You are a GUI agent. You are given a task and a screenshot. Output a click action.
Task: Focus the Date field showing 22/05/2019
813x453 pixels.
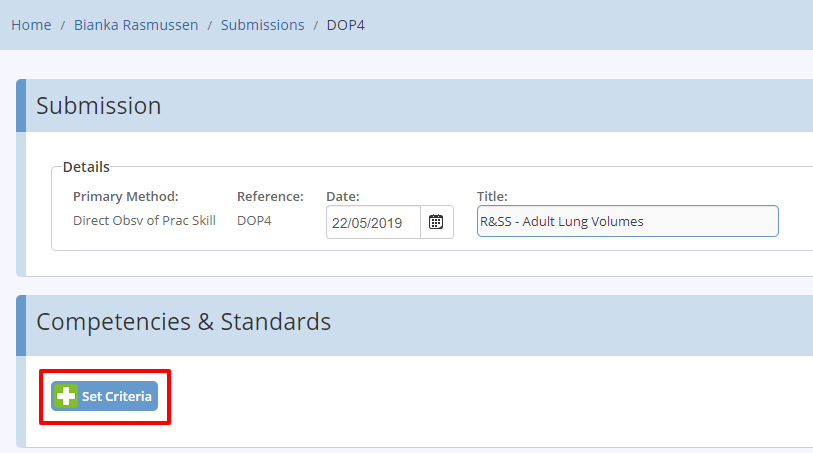coord(373,222)
